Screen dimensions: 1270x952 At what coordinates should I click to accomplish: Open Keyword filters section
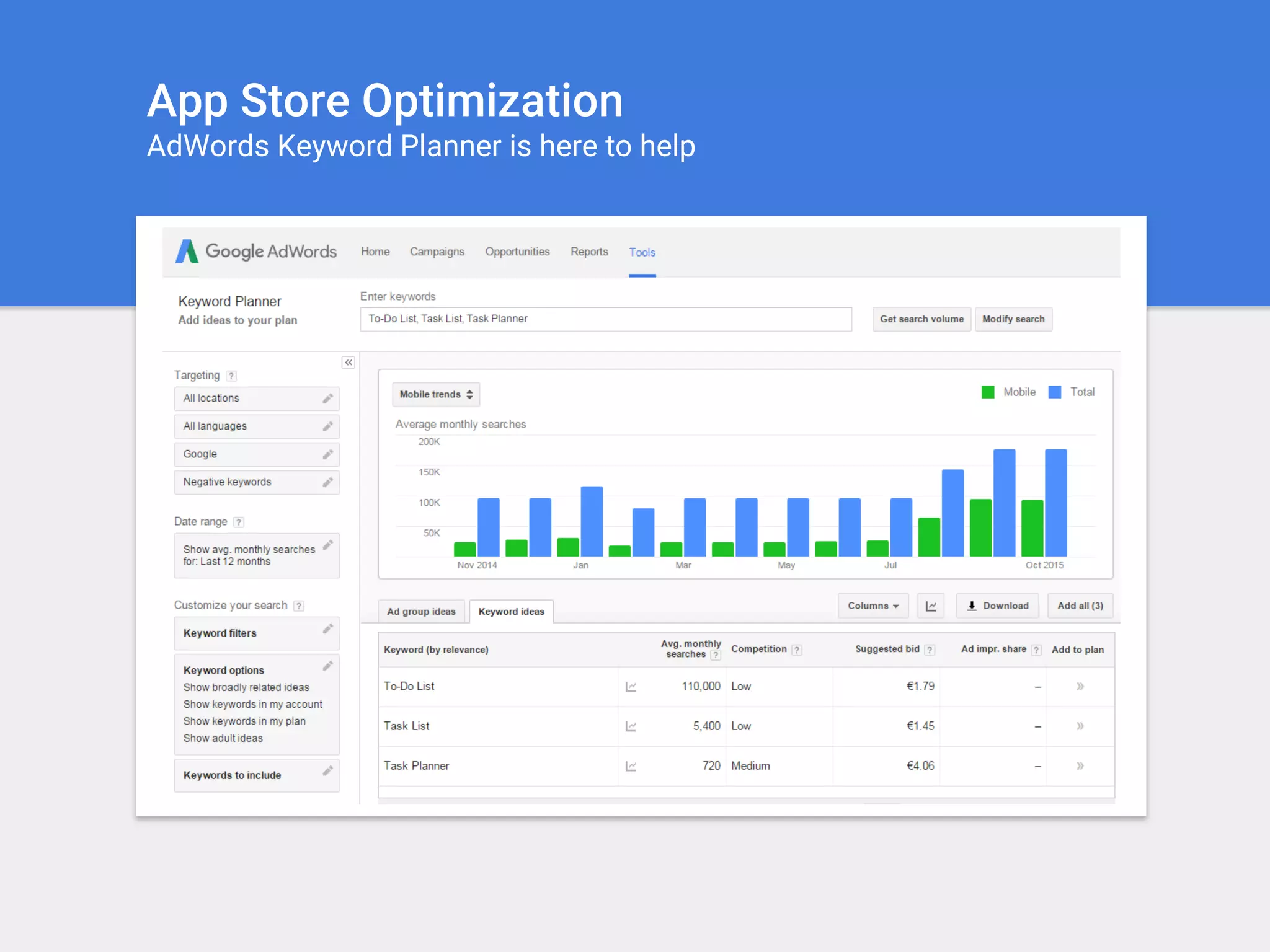pyautogui.click(x=257, y=633)
